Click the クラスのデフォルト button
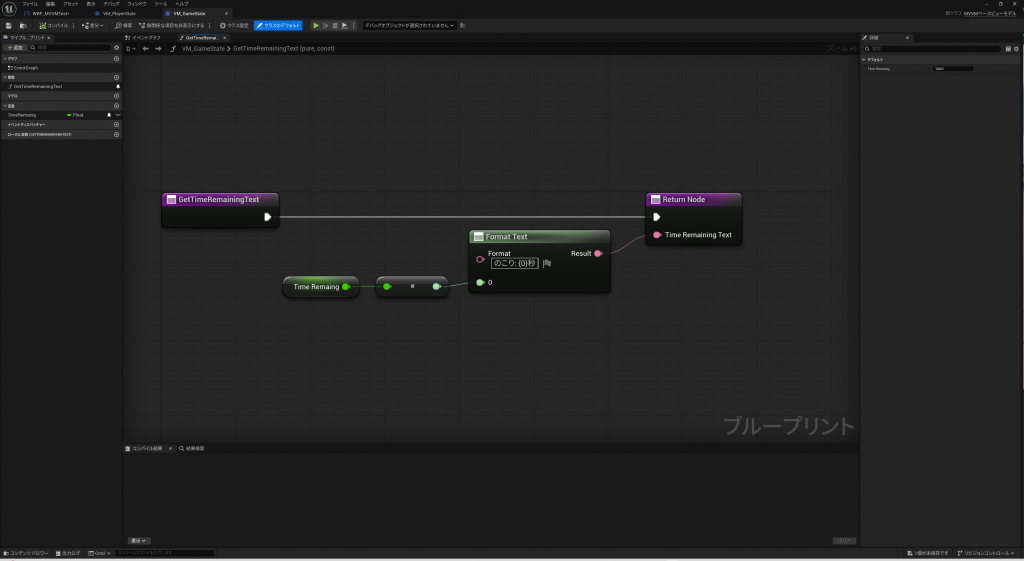Viewport: 1024px width, 561px height. (278, 25)
